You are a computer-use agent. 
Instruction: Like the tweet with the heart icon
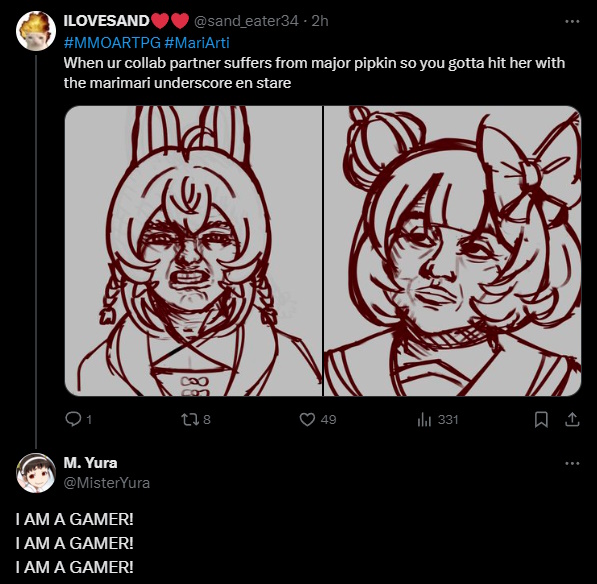point(307,420)
